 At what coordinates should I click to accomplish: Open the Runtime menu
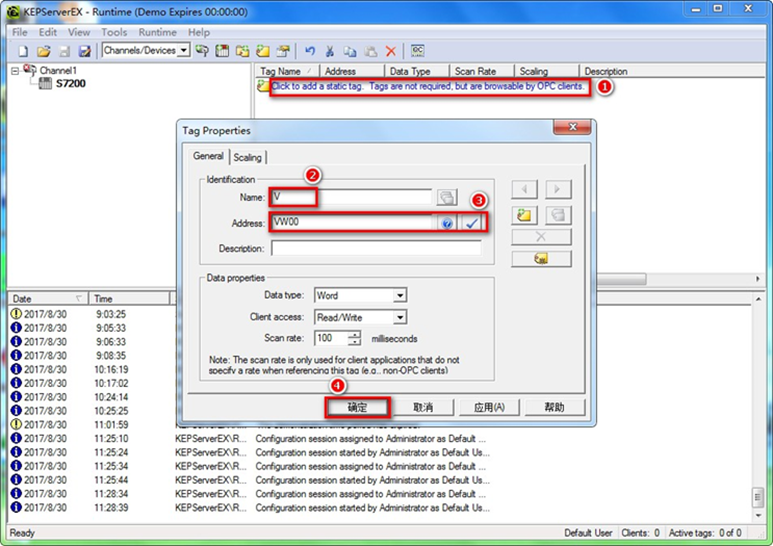coord(157,33)
